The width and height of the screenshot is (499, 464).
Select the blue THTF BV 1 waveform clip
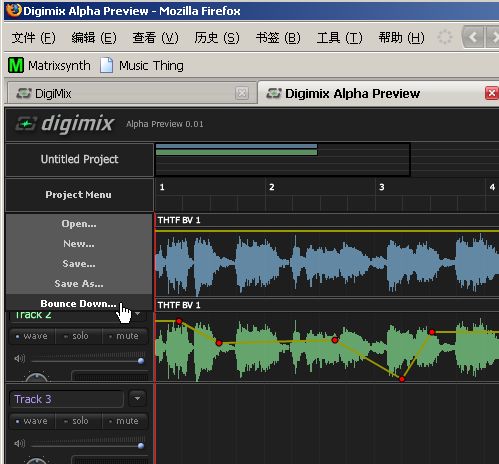click(x=327, y=263)
